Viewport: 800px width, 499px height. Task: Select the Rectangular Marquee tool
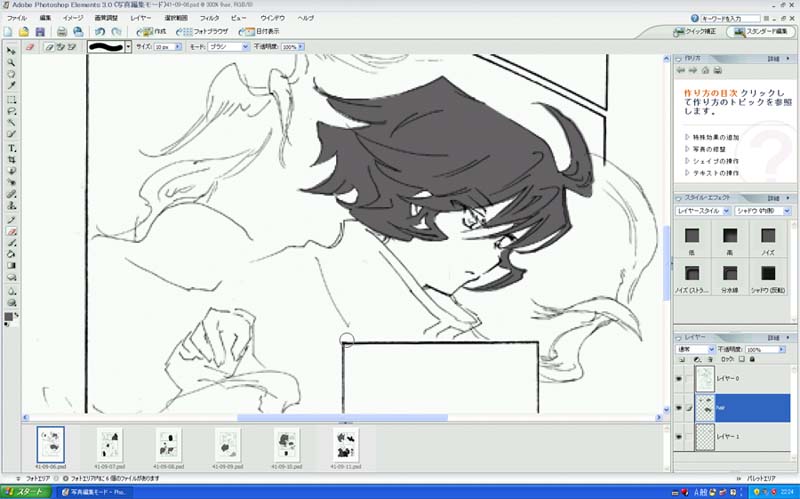pyautogui.click(x=11, y=99)
